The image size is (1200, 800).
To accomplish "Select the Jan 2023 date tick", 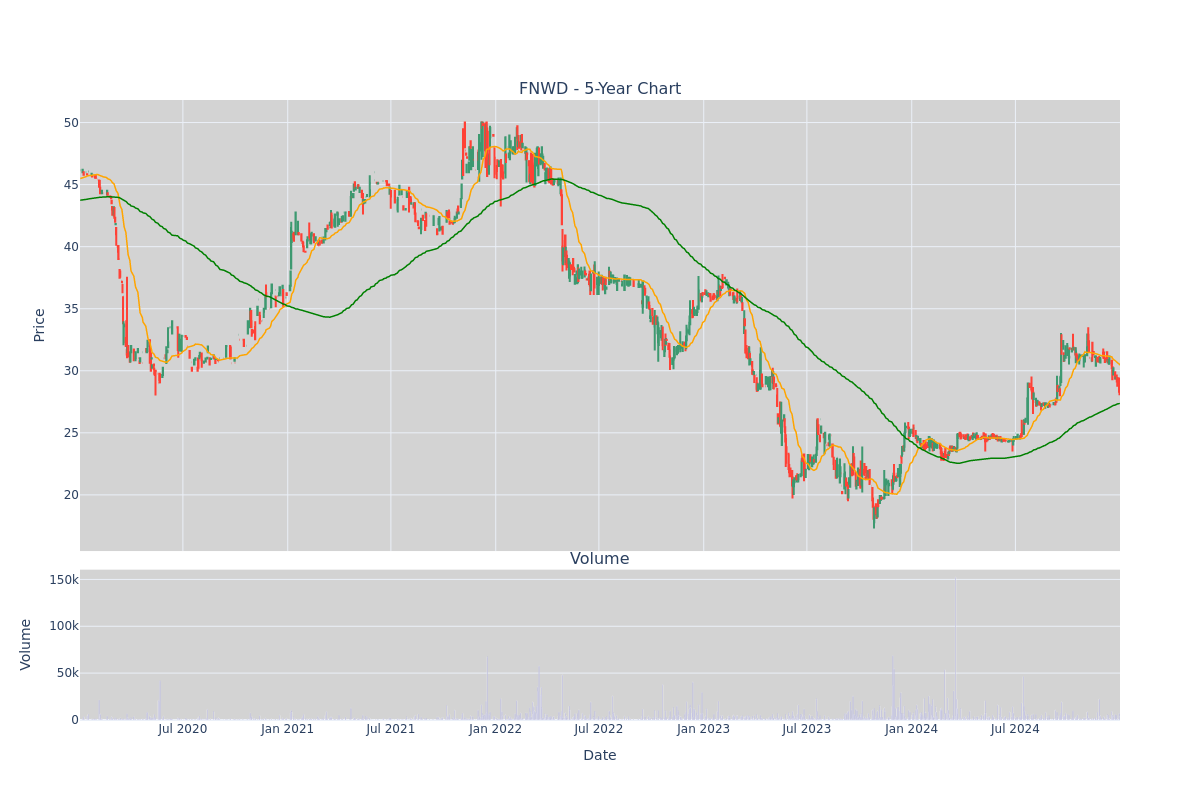I will (703, 729).
